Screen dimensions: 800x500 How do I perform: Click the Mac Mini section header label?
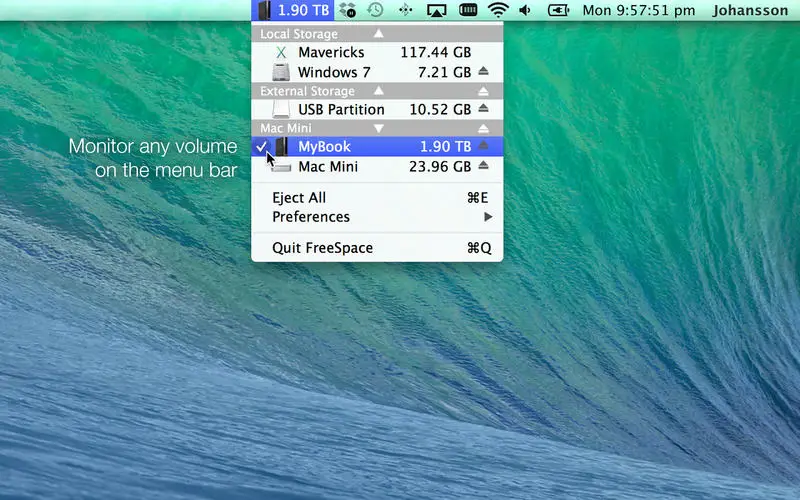click(286, 128)
